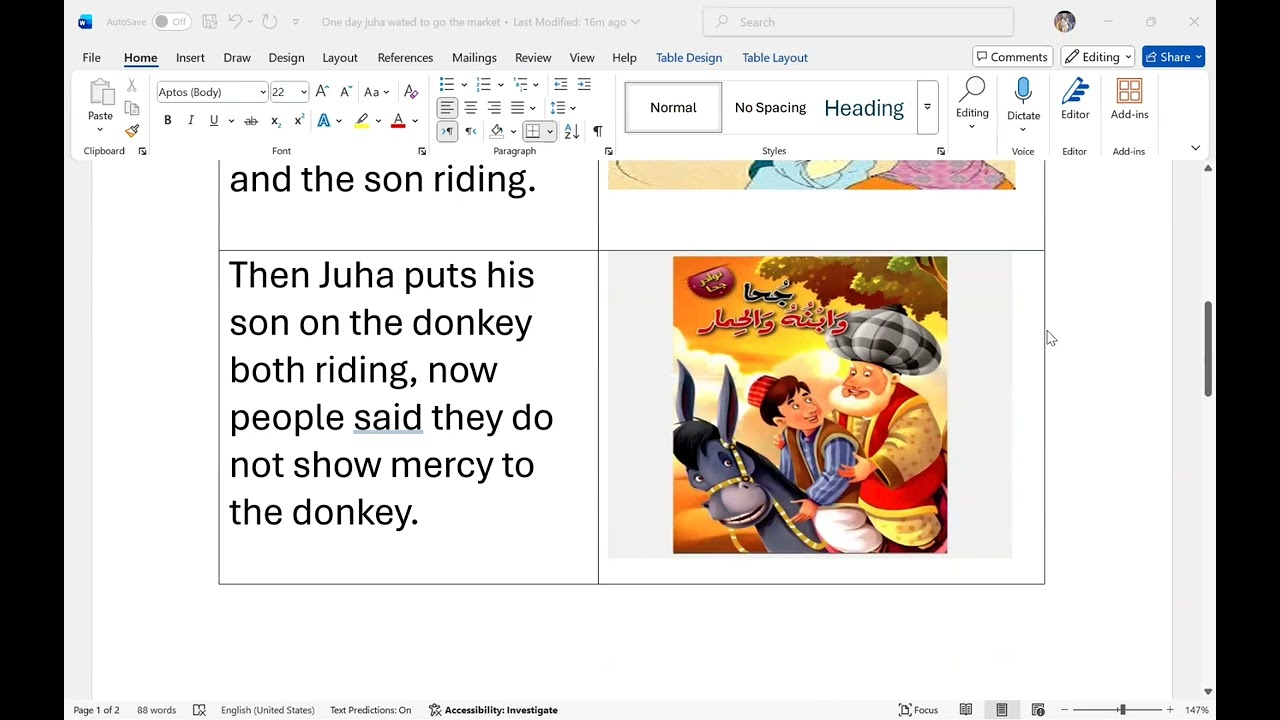
Task: Open the Editor pane
Action: click(x=1075, y=100)
